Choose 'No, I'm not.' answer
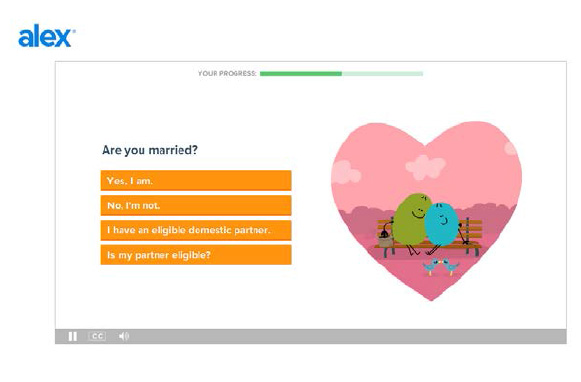The height and width of the screenshot is (382, 581). (196, 205)
